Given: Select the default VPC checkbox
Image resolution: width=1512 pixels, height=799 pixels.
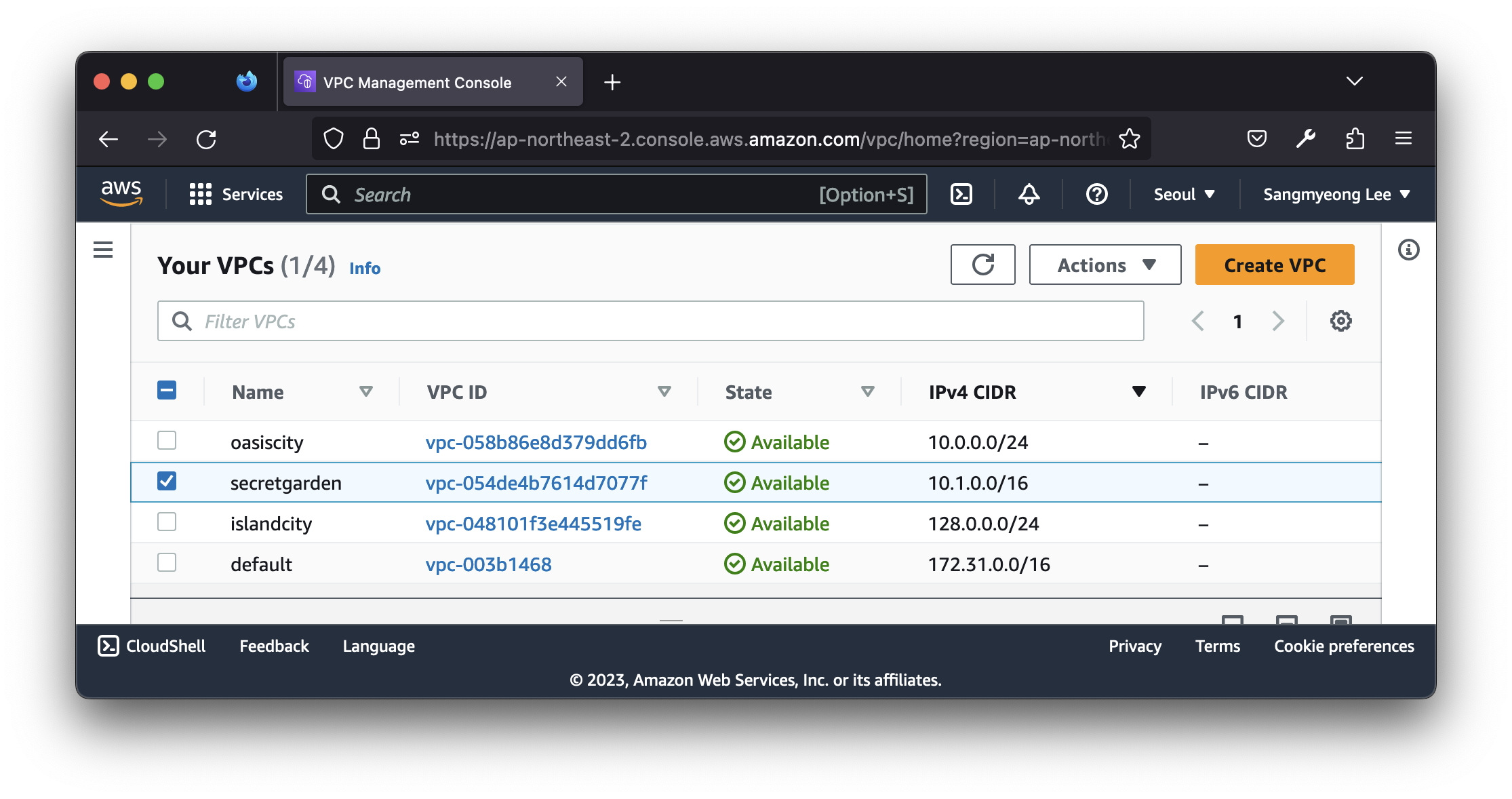Looking at the screenshot, I should (167, 563).
